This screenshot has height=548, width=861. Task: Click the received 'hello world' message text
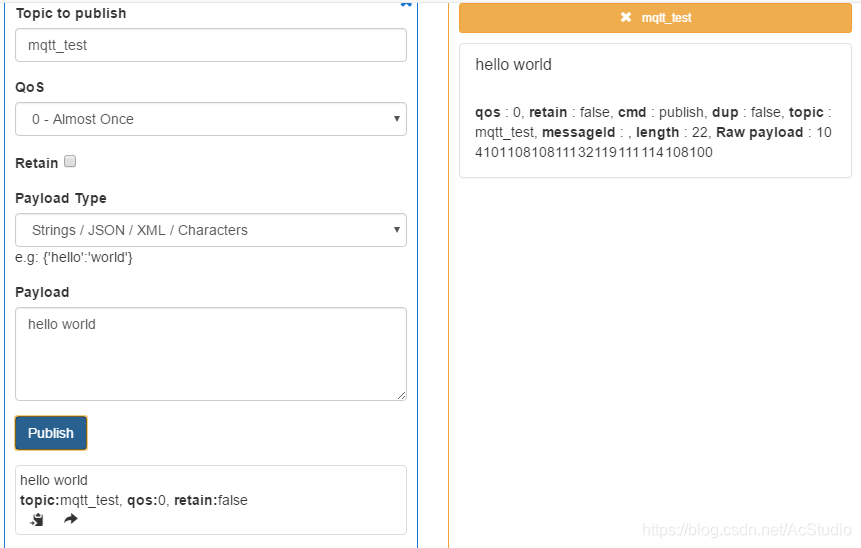(x=513, y=65)
